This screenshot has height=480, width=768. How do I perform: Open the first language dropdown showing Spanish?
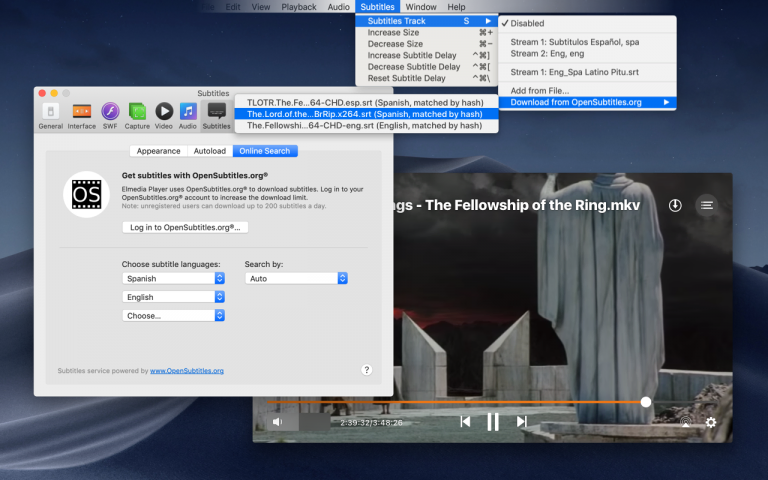173,278
